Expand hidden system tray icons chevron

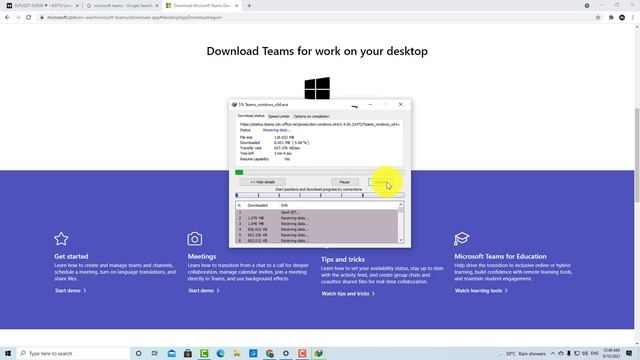point(553,353)
